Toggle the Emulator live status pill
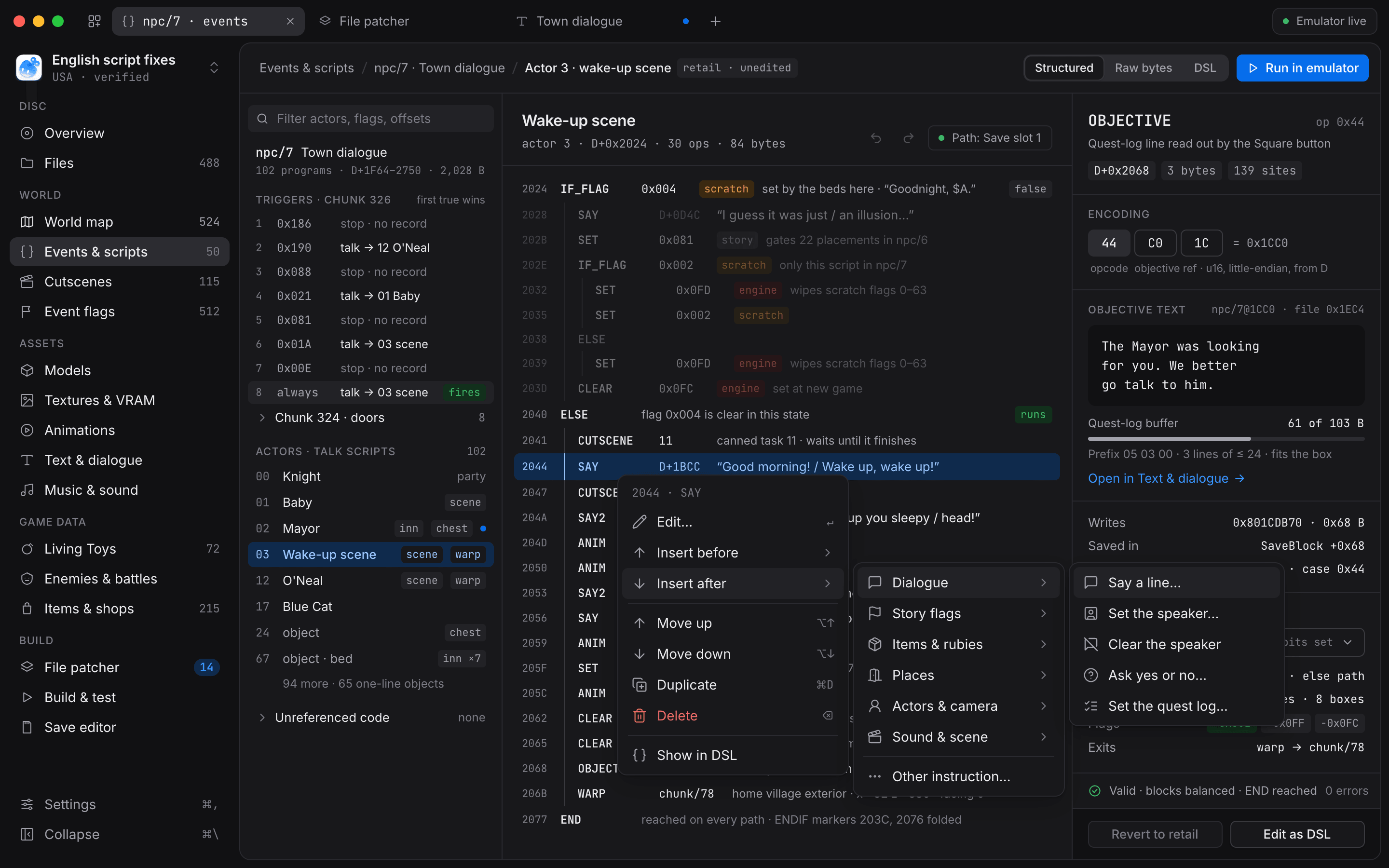The width and height of the screenshot is (1389, 868). click(x=1324, y=21)
